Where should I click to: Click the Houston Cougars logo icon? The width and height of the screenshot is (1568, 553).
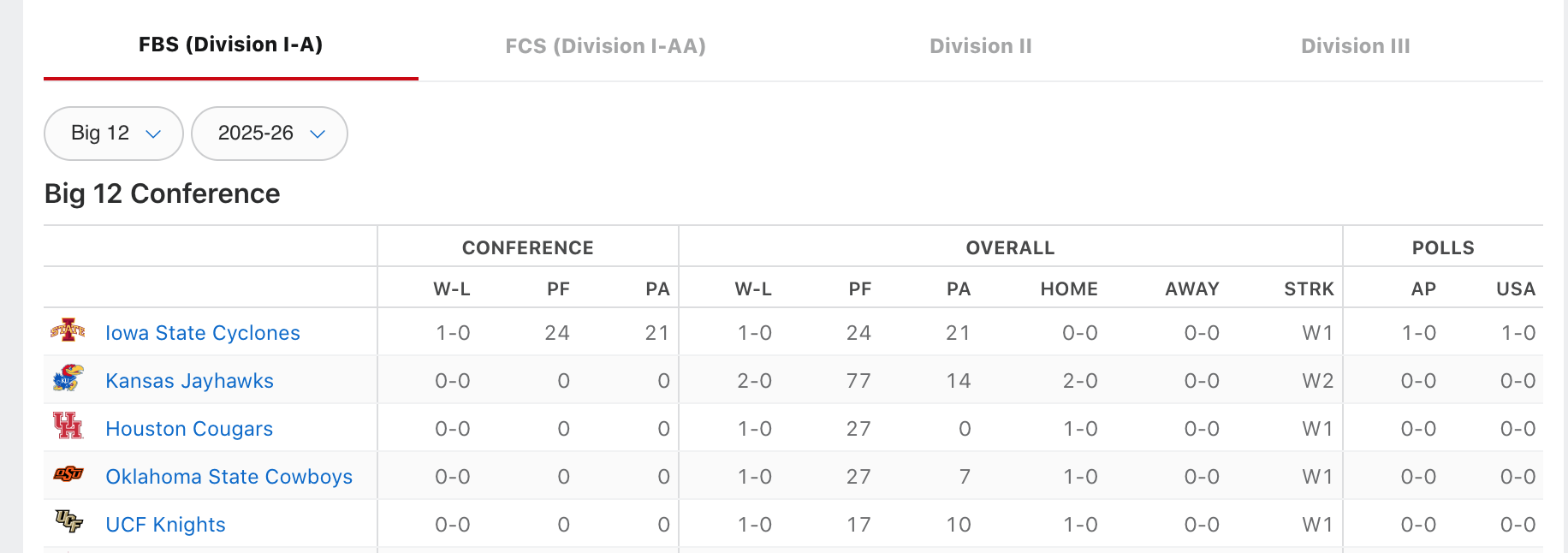coord(68,425)
